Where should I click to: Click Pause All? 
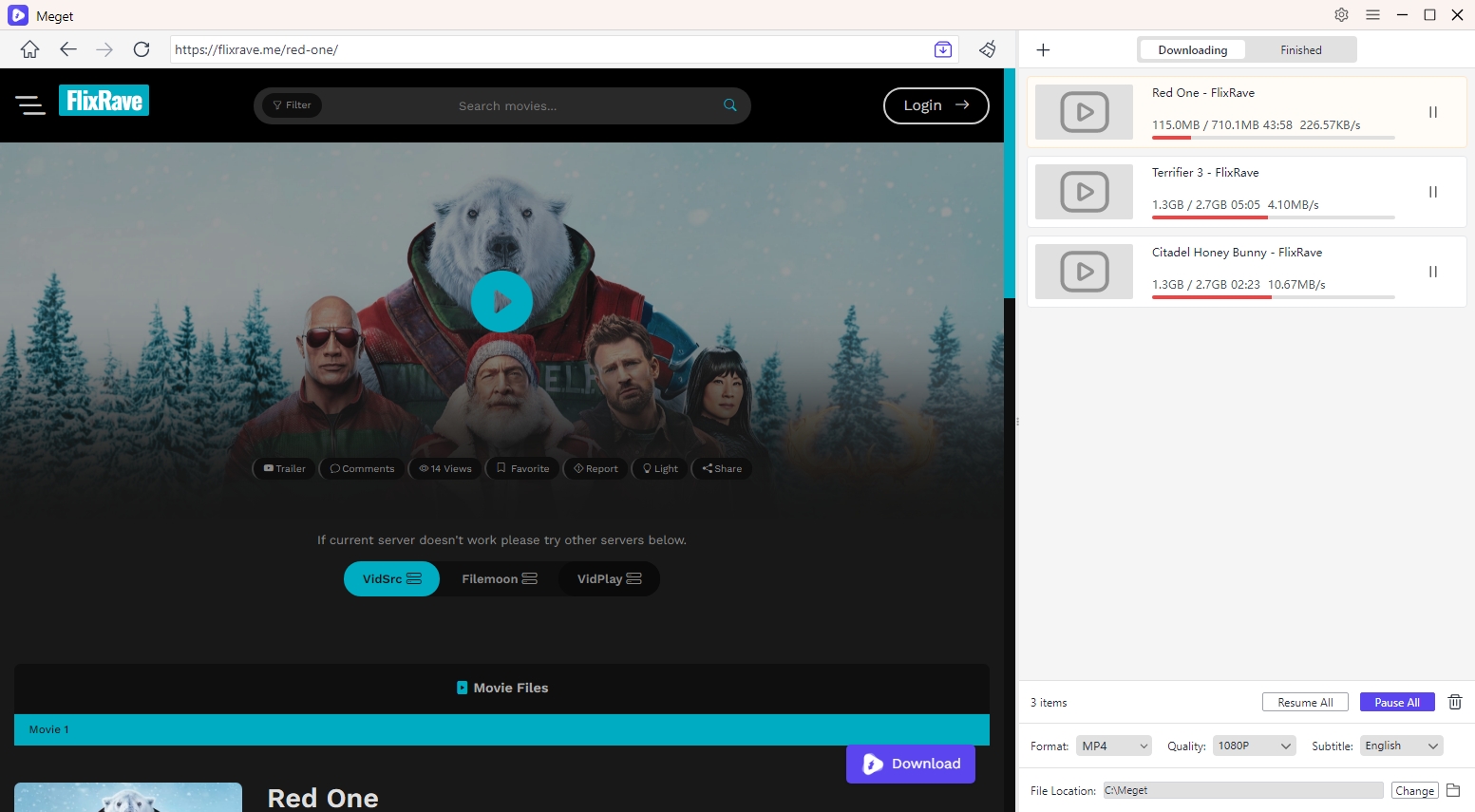(x=1397, y=702)
